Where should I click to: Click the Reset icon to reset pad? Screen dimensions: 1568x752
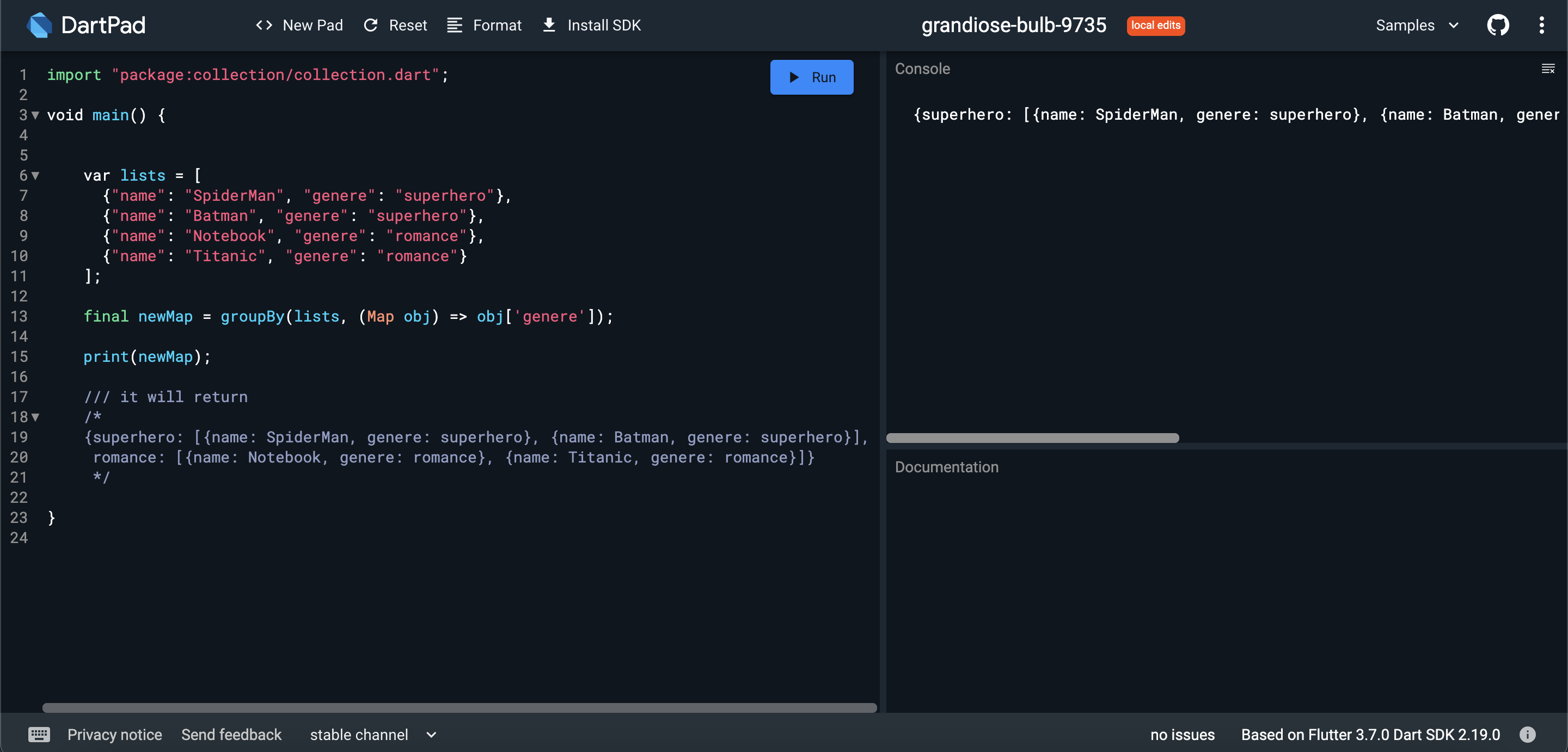pyautogui.click(x=370, y=24)
